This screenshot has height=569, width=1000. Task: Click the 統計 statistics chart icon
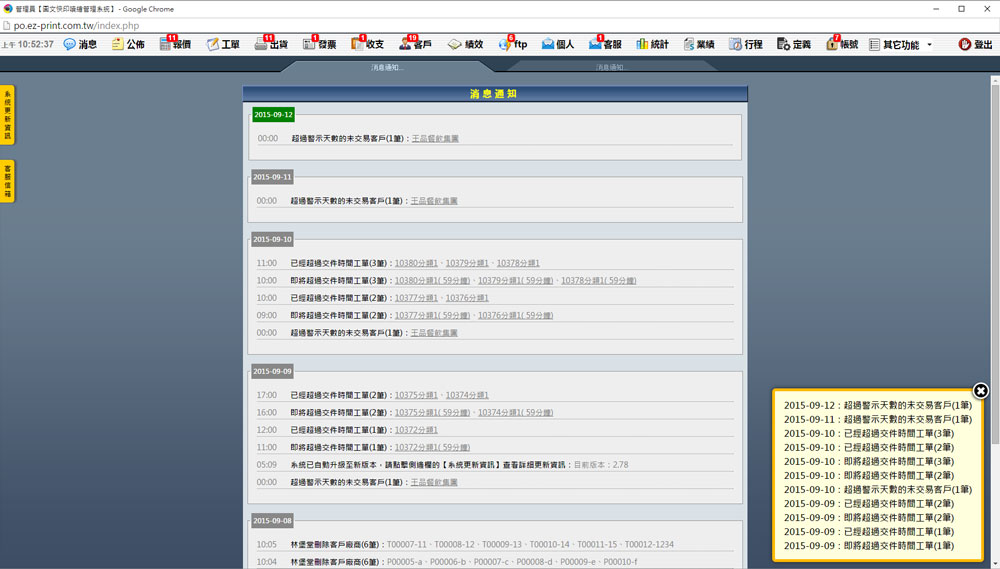pyautogui.click(x=652, y=45)
